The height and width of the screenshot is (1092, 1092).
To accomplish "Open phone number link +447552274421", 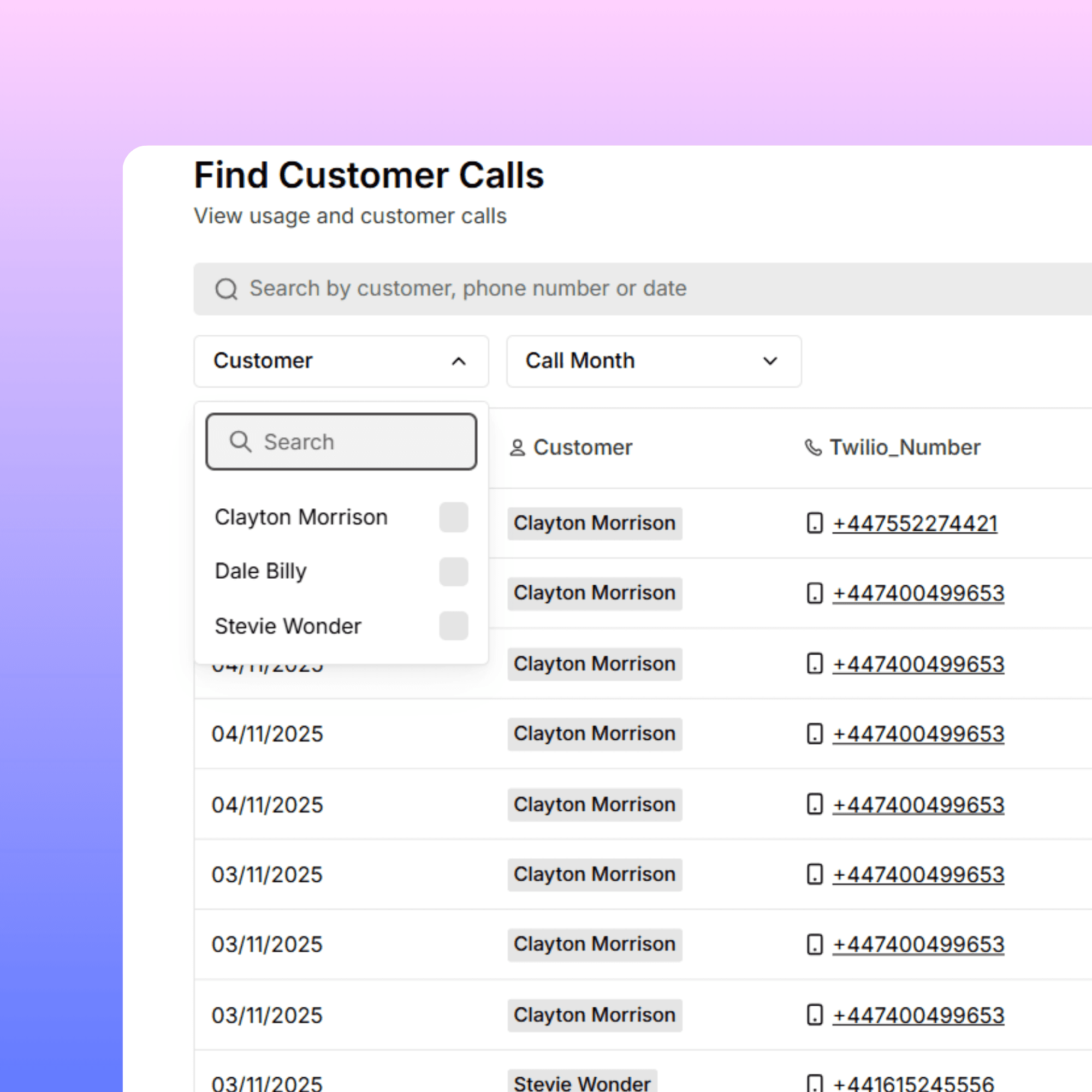I will (x=915, y=524).
